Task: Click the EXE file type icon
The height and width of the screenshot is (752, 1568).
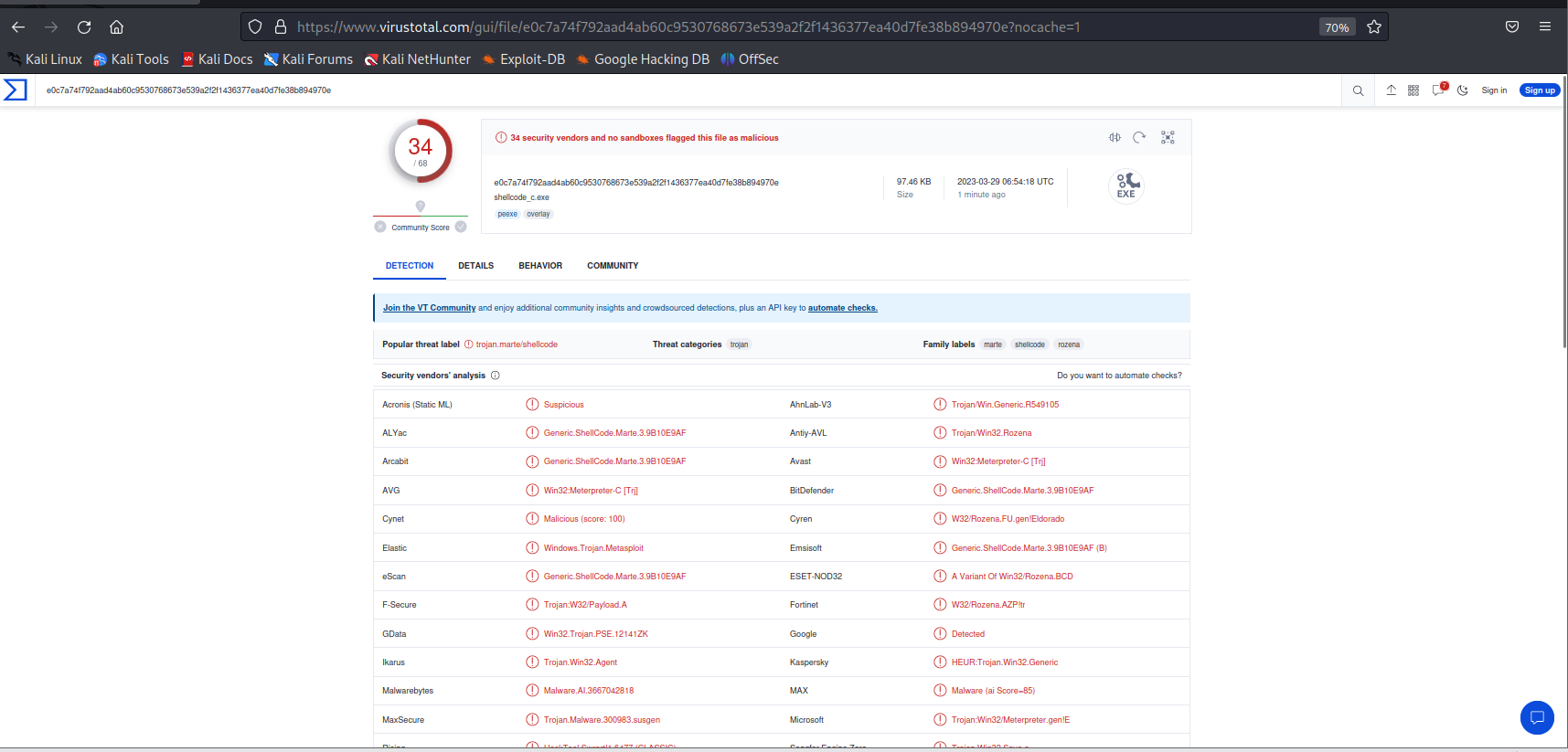Action: coord(1126,185)
